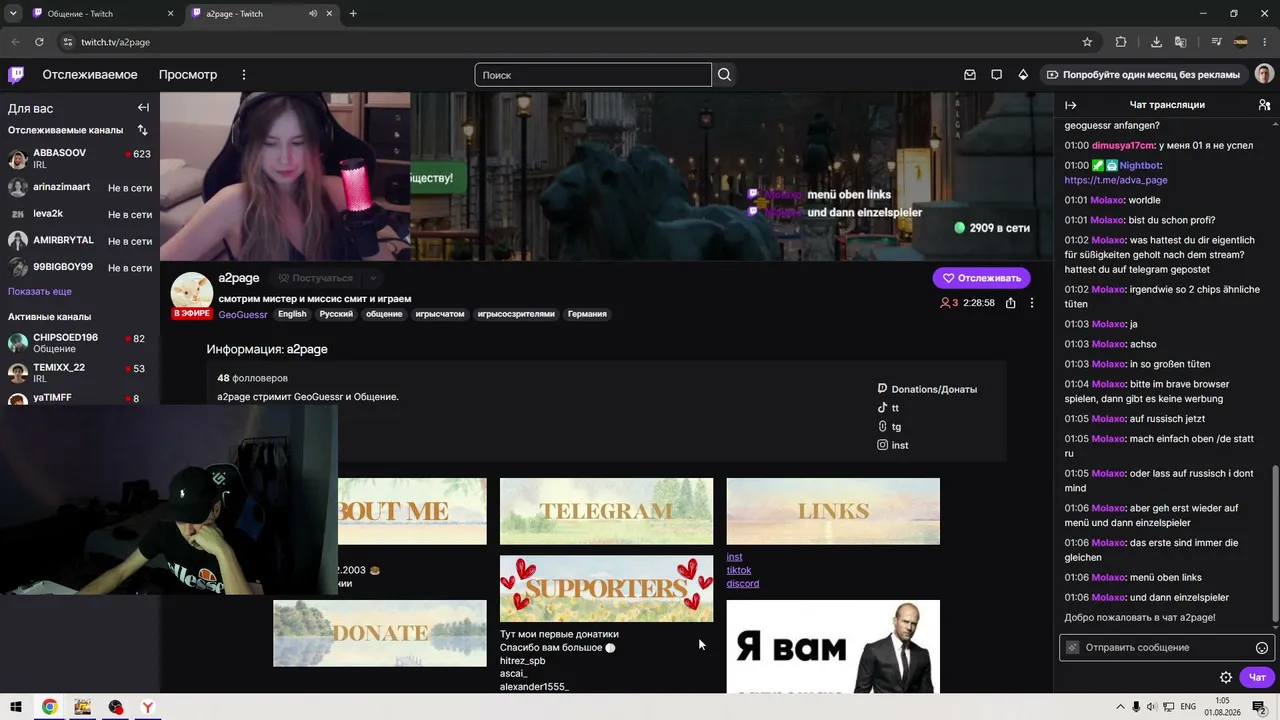Show more followed channels

[x=40, y=291]
